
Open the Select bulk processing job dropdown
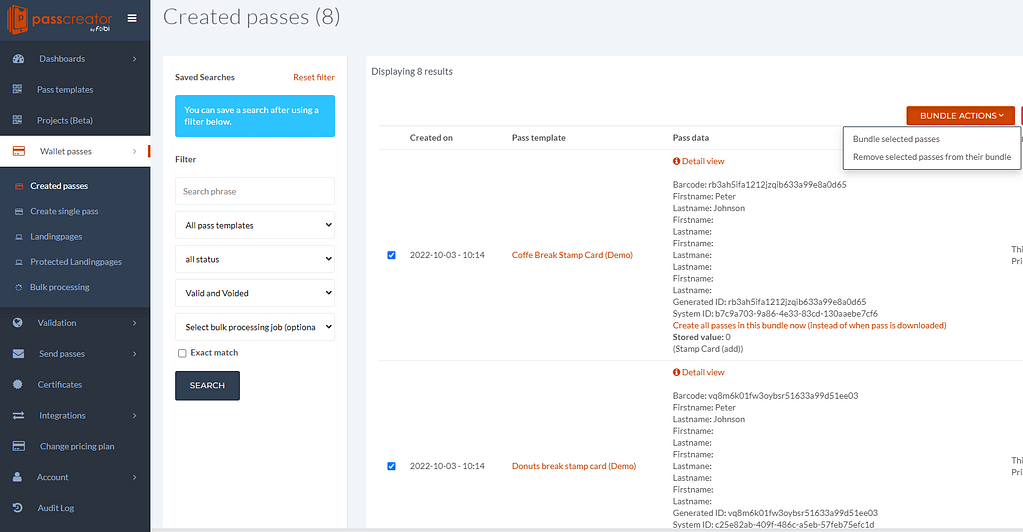point(254,327)
